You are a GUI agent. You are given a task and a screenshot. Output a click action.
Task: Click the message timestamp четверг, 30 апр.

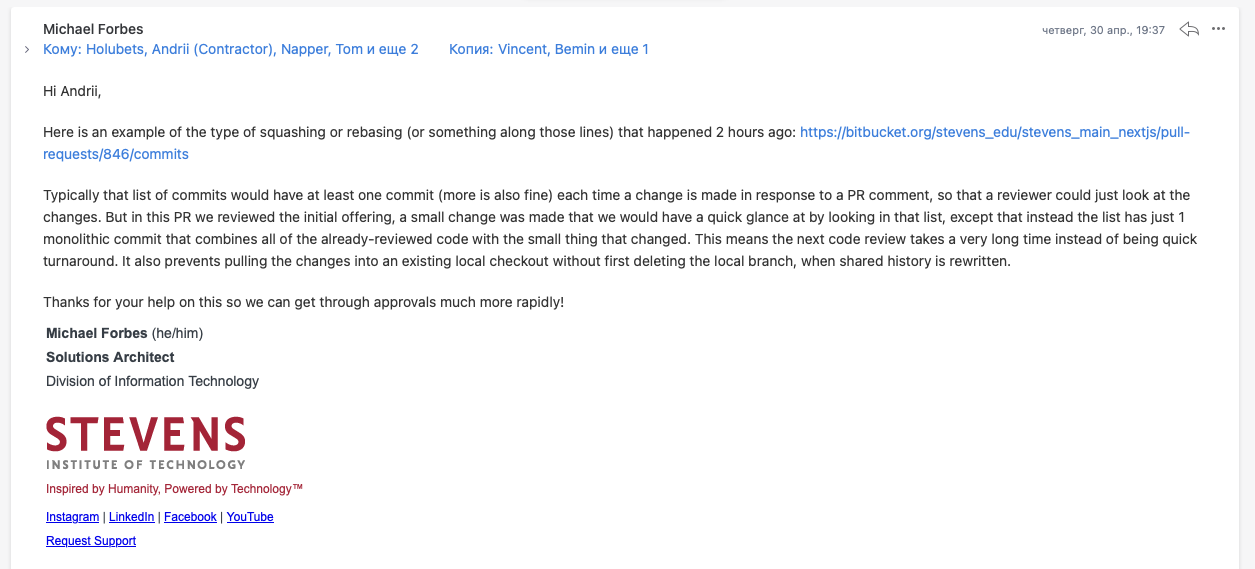(x=1103, y=30)
